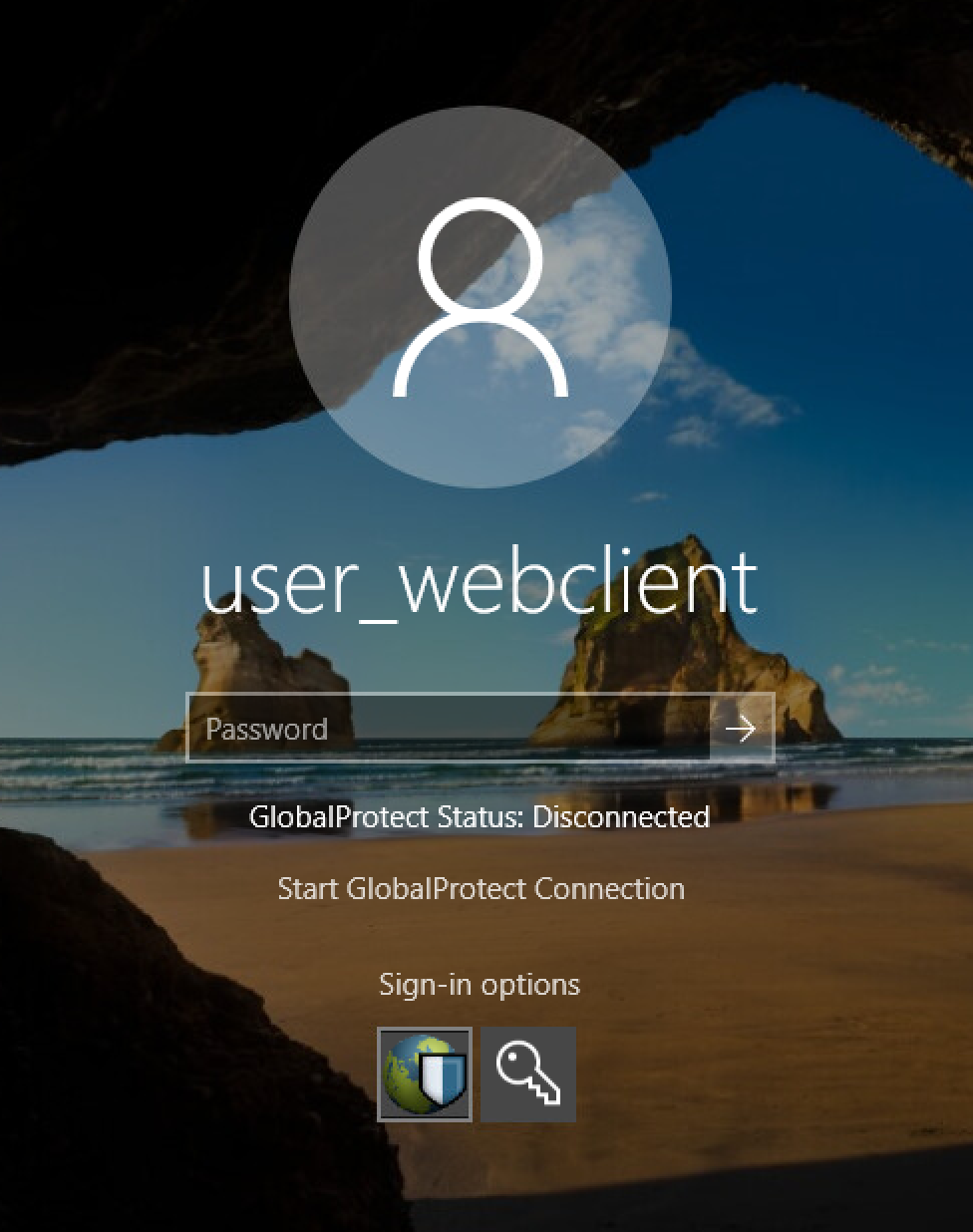
Task: Start GlobalProtect Connection
Action: coord(481,888)
